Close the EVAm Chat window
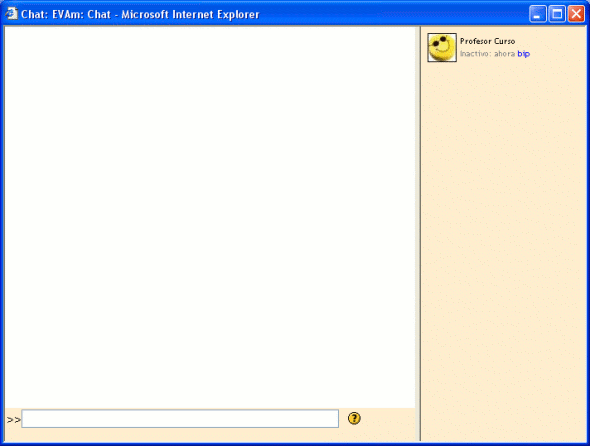Image resolution: width=590 pixels, height=446 pixels. pyautogui.click(x=576, y=14)
